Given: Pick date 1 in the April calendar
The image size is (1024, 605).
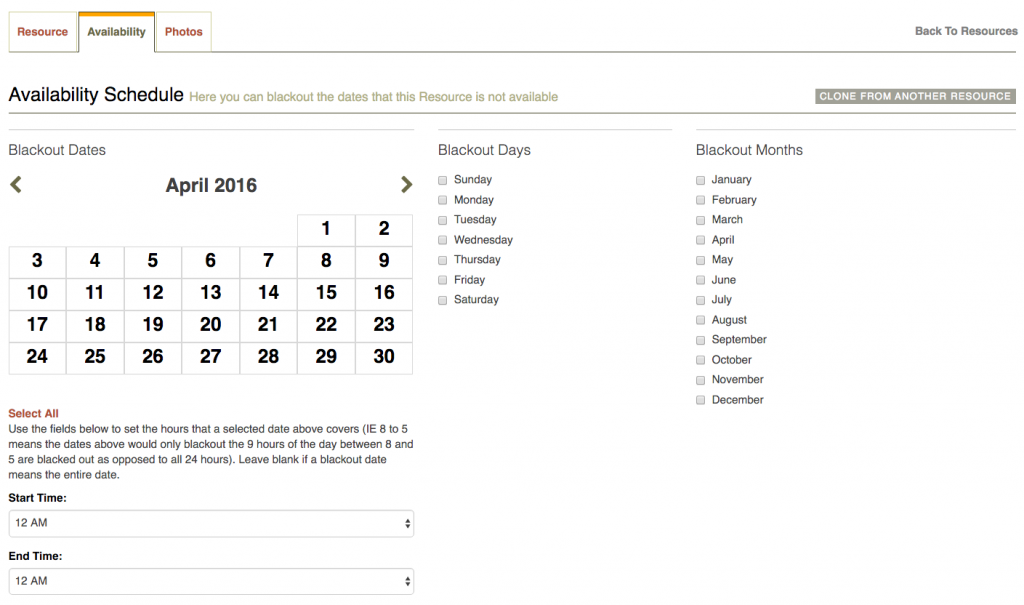Looking at the screenshot, I should (326, 229).
